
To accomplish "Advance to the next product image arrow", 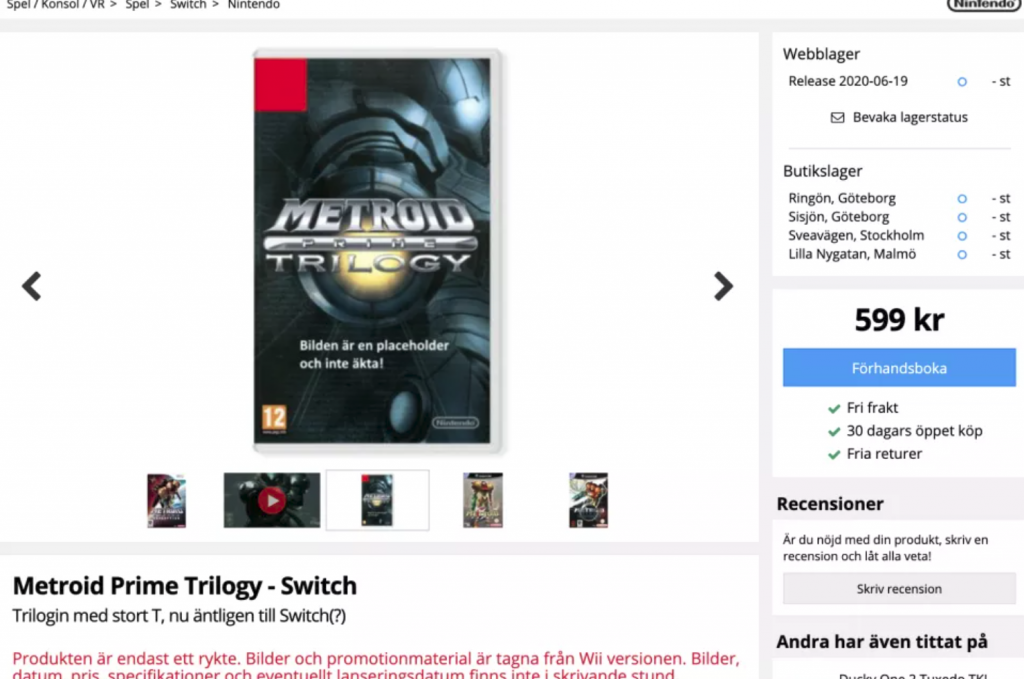I will coord(723,286).
